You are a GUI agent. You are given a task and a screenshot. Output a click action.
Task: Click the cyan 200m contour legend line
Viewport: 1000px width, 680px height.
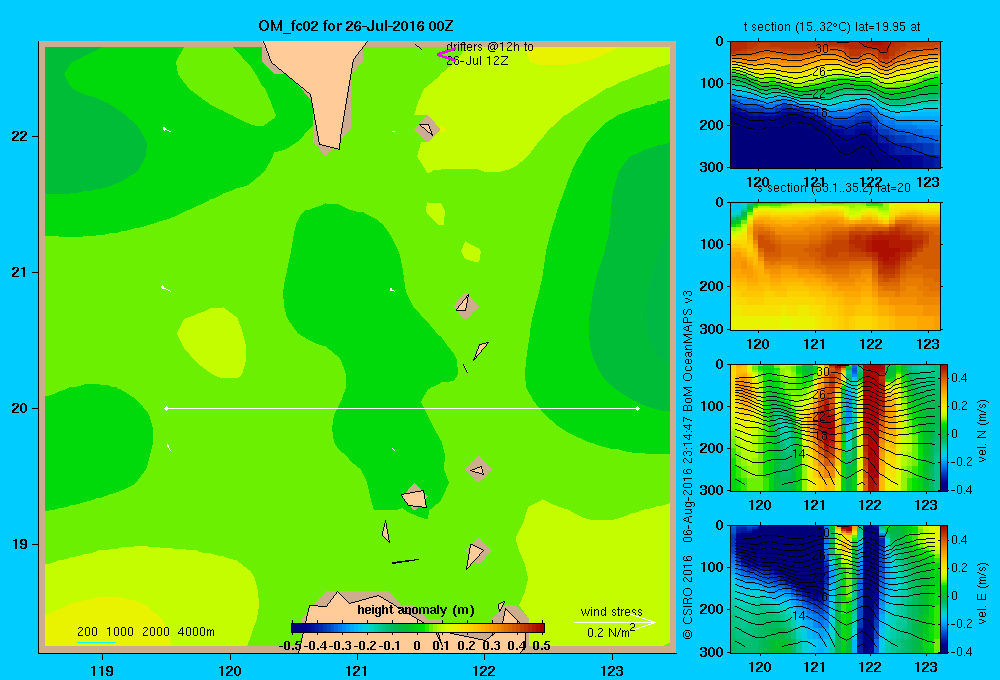point(96,642)
